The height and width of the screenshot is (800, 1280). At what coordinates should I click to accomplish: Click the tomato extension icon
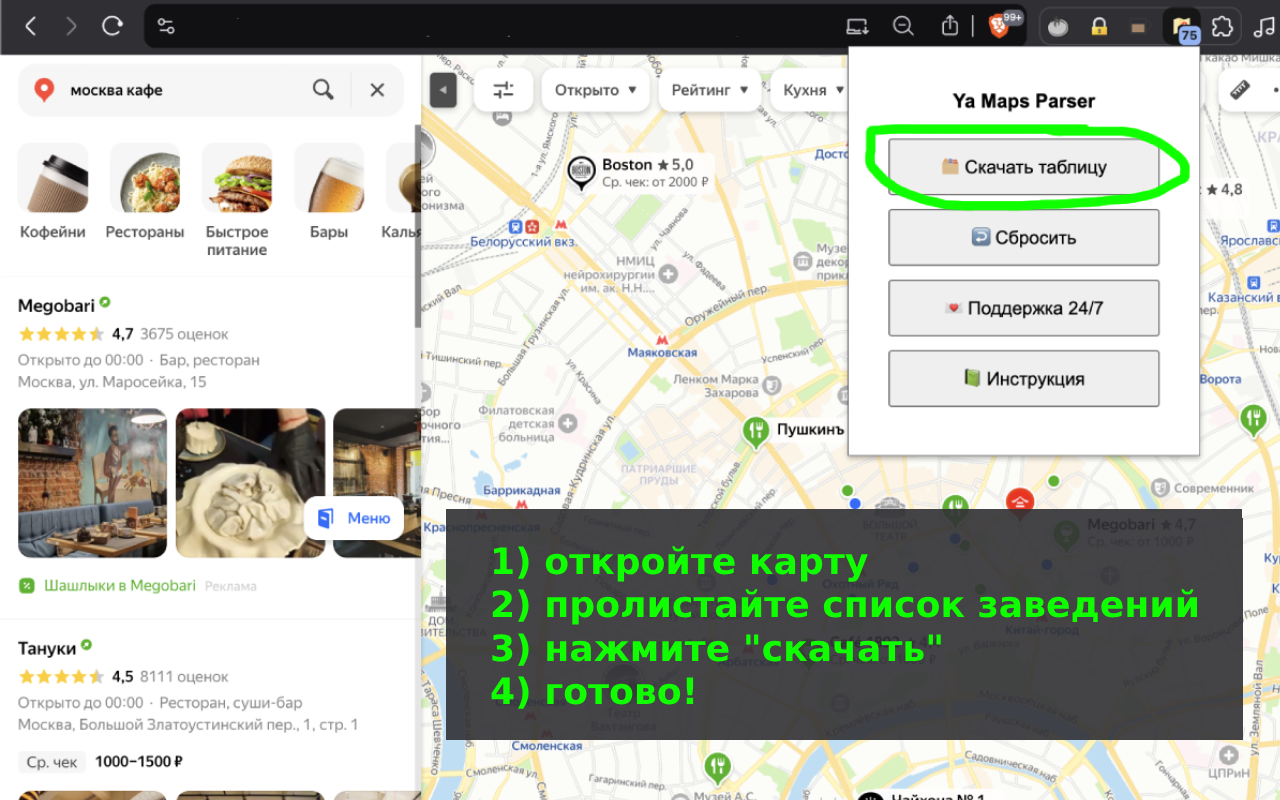click(1058, 27)
